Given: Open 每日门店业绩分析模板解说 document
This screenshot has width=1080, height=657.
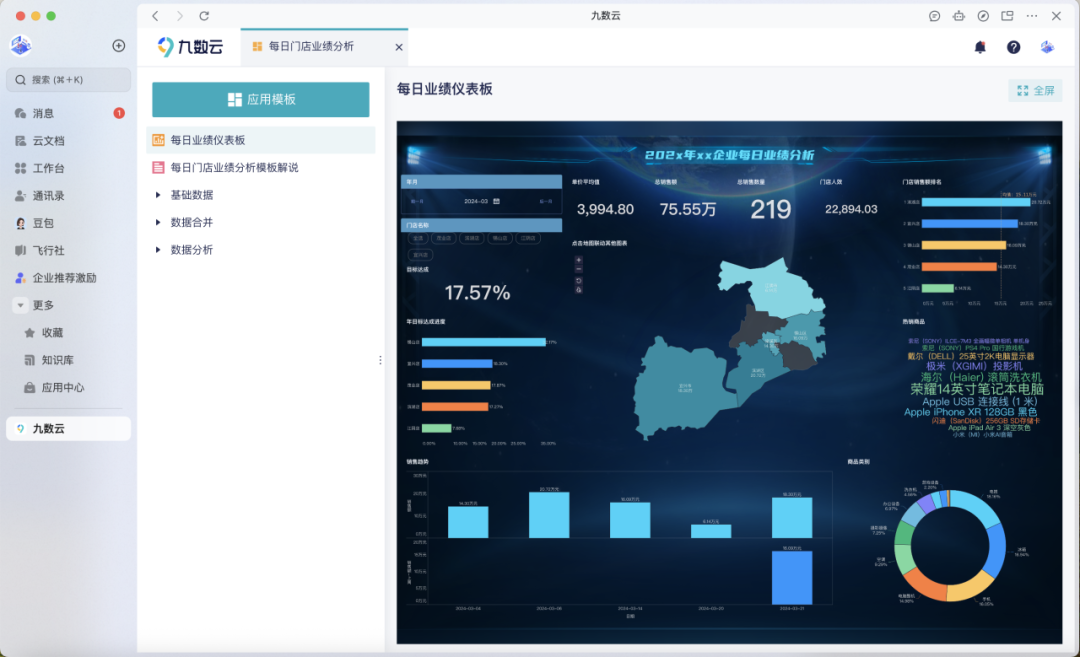Looking at the screenshot, I should pos(261,167).
